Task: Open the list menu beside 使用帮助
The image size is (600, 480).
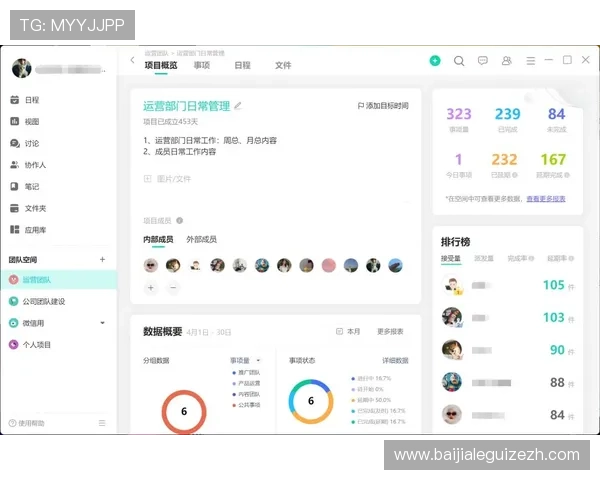Action: (x=102, y=423)
